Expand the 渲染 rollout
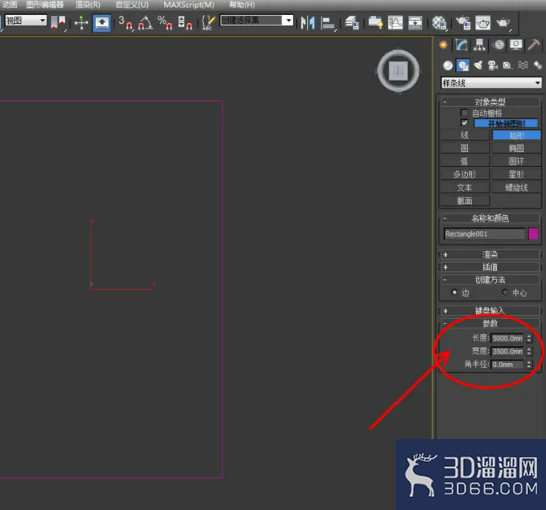 click(490, 254)
